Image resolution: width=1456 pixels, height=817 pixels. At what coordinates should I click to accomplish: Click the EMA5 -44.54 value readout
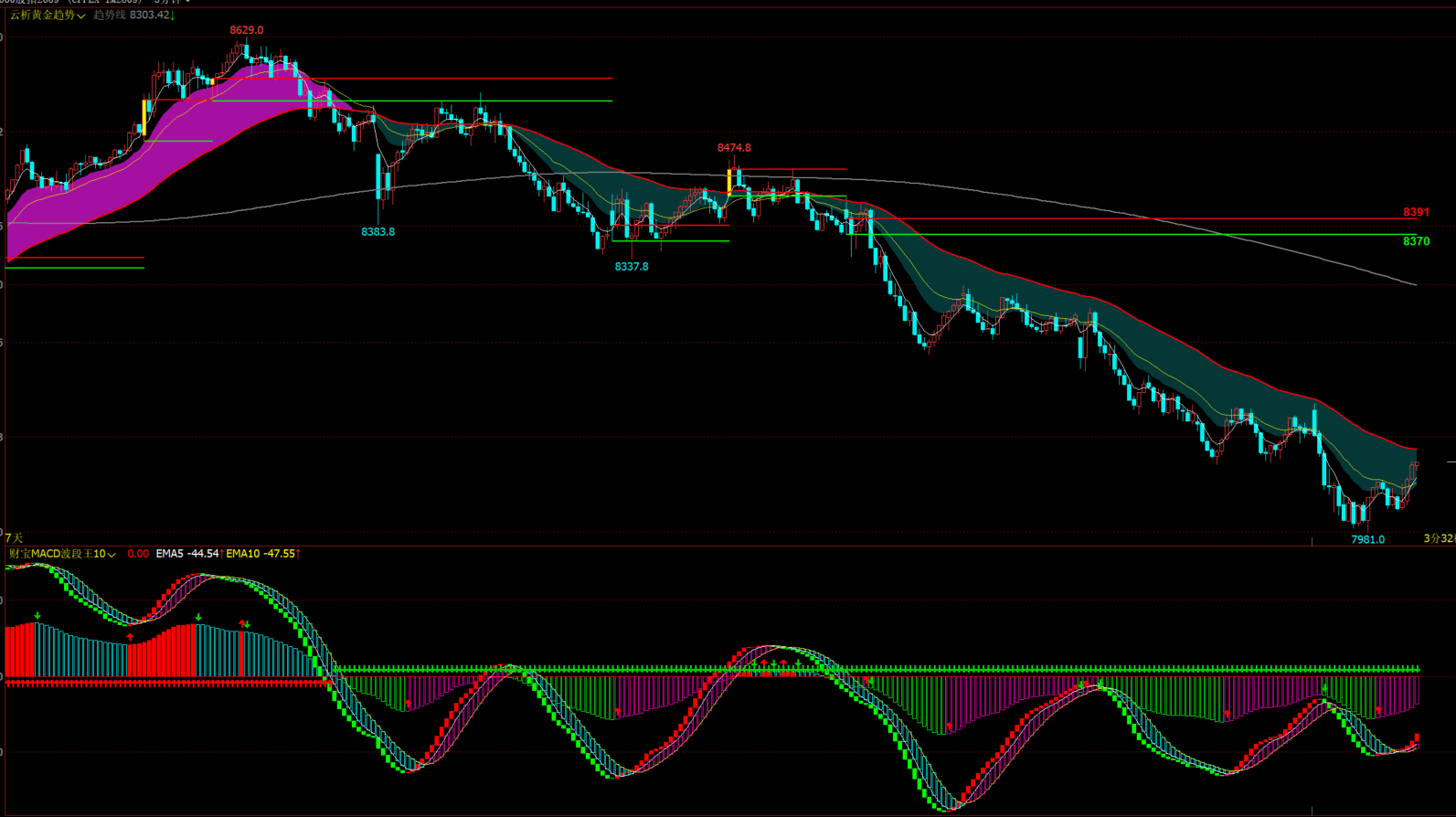[x=187, y=554]
